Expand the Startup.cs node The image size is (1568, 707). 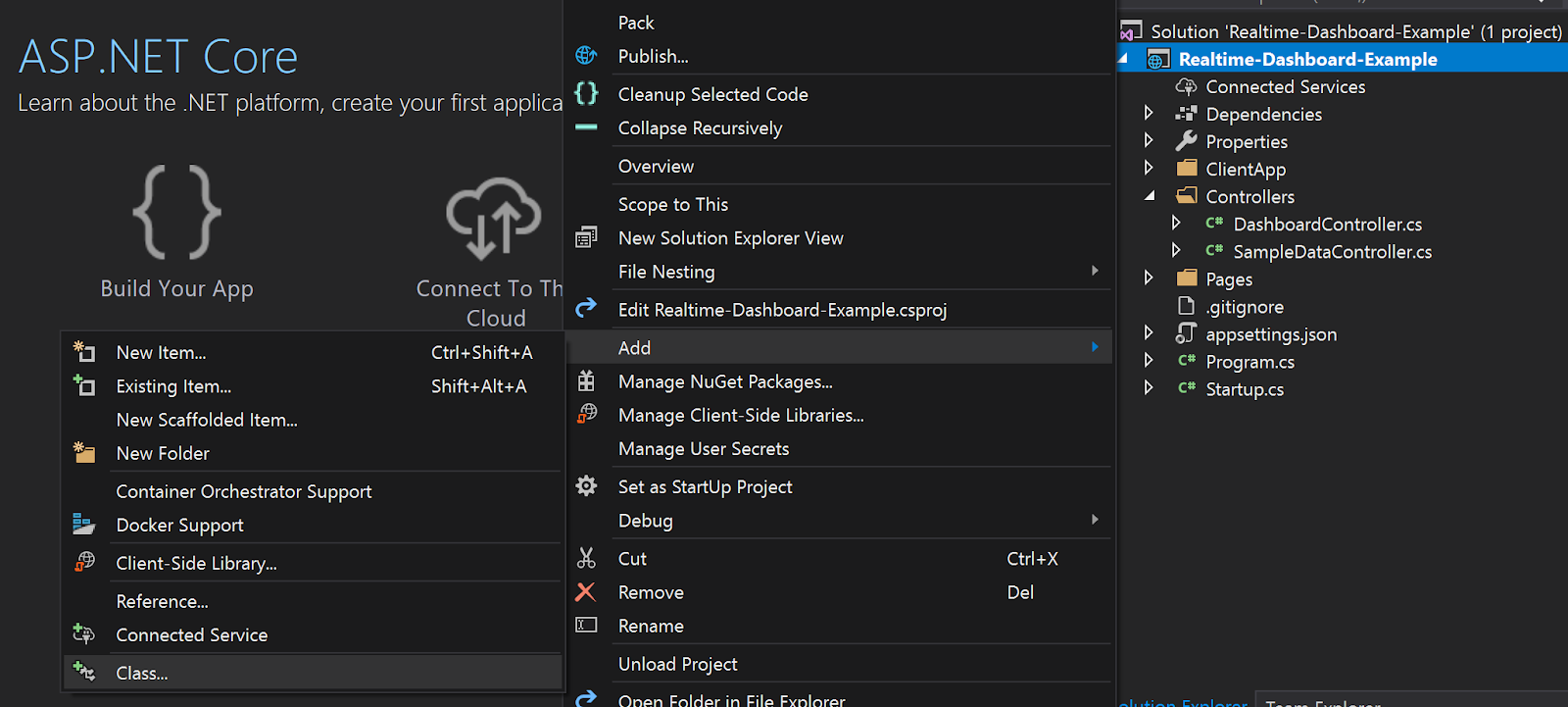[x=1149, y=387]
